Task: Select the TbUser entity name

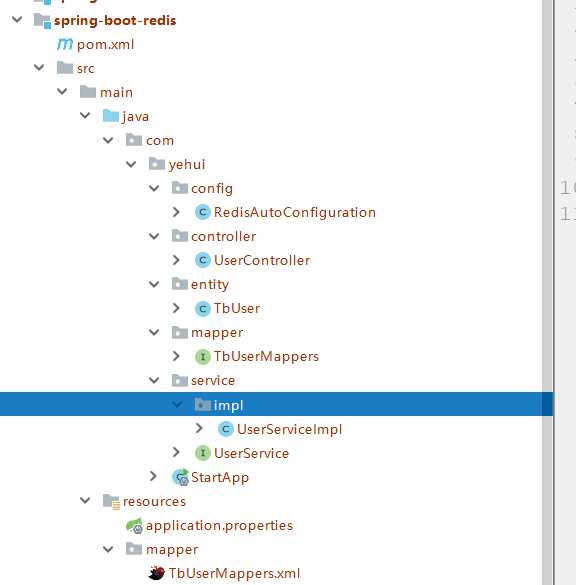Action: (237, 308)
